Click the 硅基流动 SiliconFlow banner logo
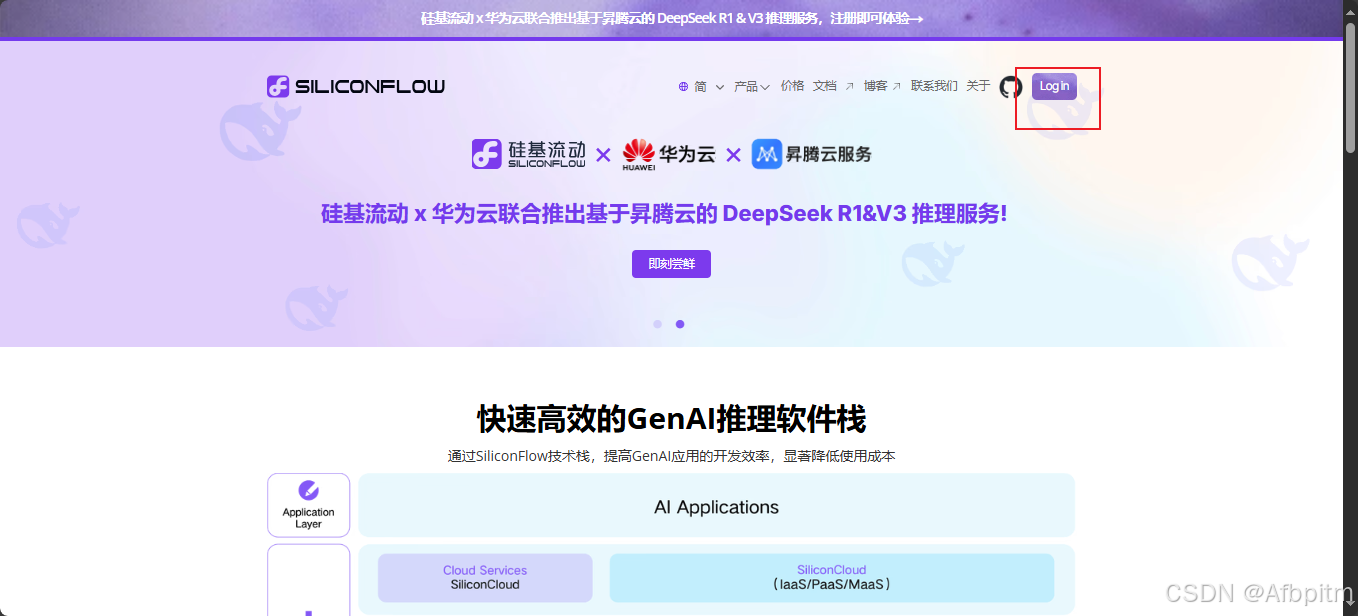The width and height of the screenshot is (1358, 616). click(x=529, y=154)
